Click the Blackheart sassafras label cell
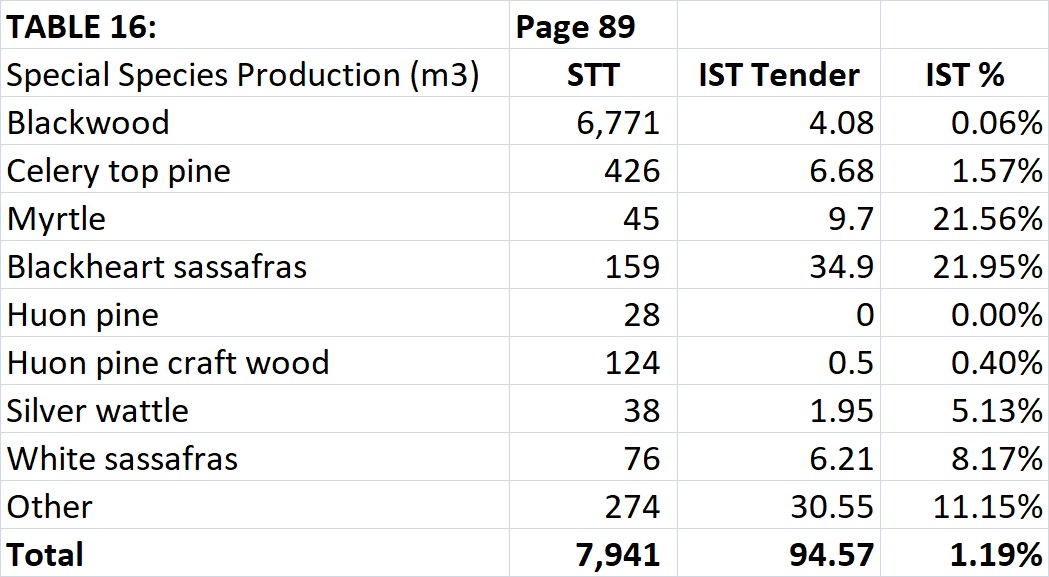Screen dimensions: 1049x577 [157, 267]
